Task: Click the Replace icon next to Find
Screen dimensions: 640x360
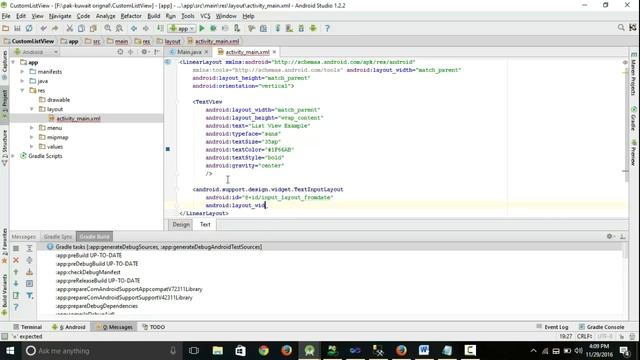Action: pyautogui.click(x=119, y=28)
